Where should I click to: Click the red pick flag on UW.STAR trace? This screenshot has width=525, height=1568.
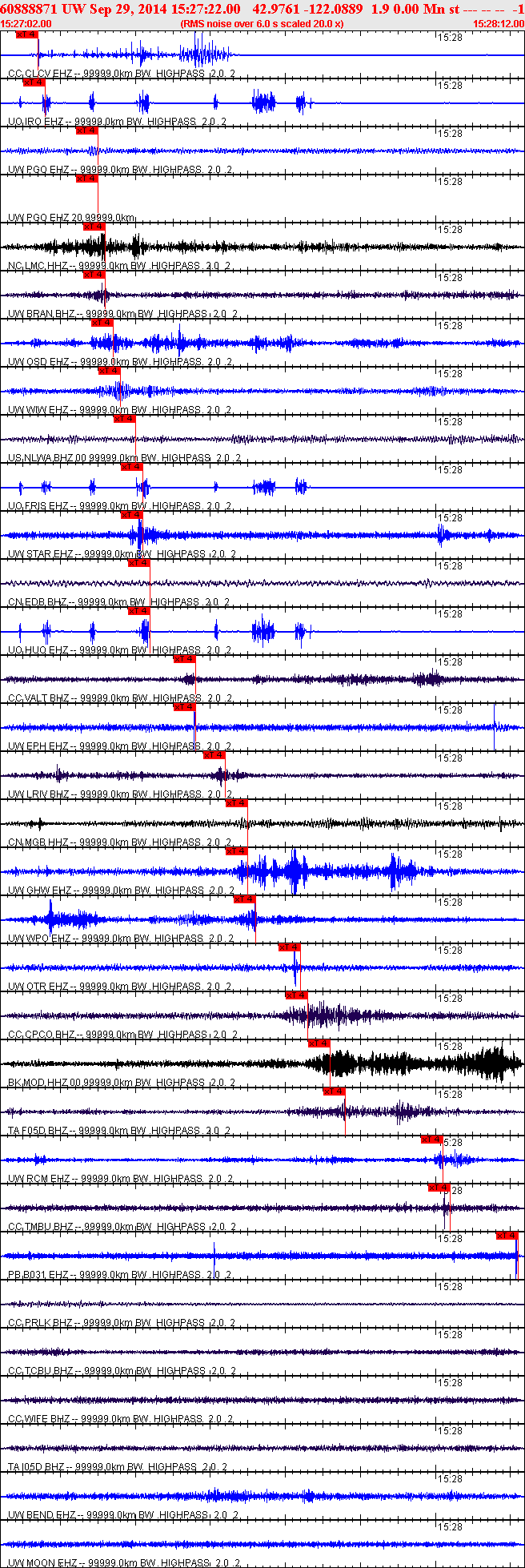(x=132, y=515)
